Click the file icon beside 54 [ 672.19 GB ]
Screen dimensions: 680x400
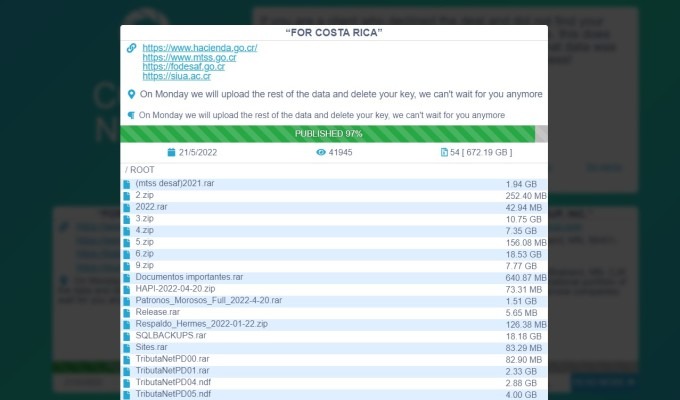[444, 153]
